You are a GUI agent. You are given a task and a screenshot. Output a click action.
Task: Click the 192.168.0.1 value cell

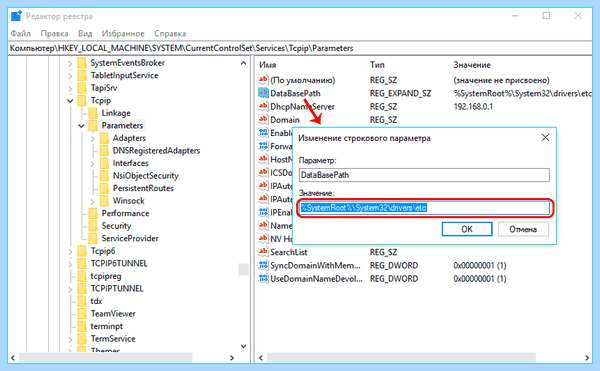tap(473, 107)
